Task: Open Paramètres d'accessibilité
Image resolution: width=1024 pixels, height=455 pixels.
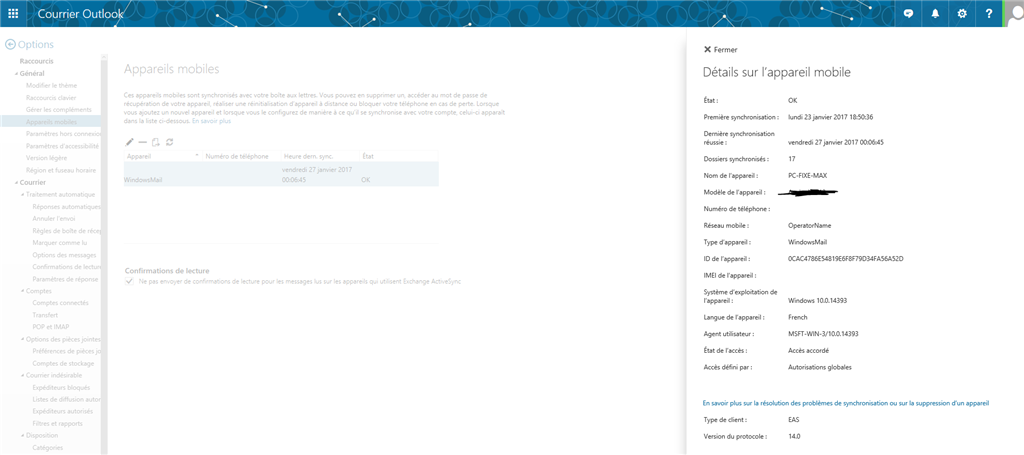Action: click(63, 146)
